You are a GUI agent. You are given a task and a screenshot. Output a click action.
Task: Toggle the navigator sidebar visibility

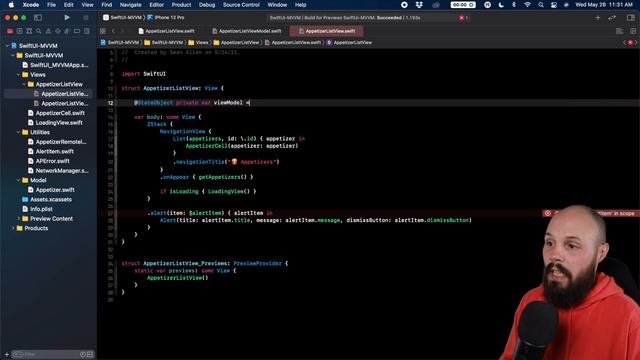coord(38,18)
